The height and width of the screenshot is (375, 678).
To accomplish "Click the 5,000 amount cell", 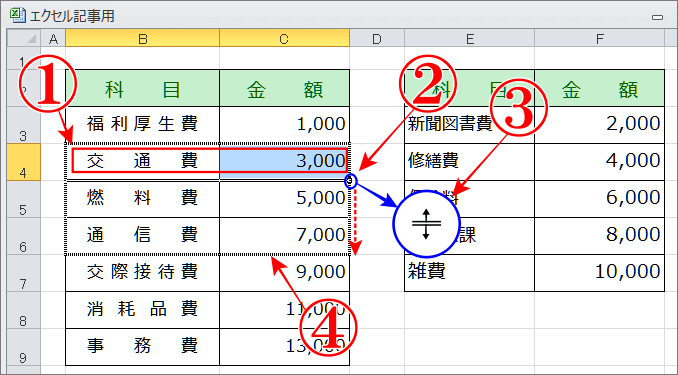I will click(x=285, y=199).
